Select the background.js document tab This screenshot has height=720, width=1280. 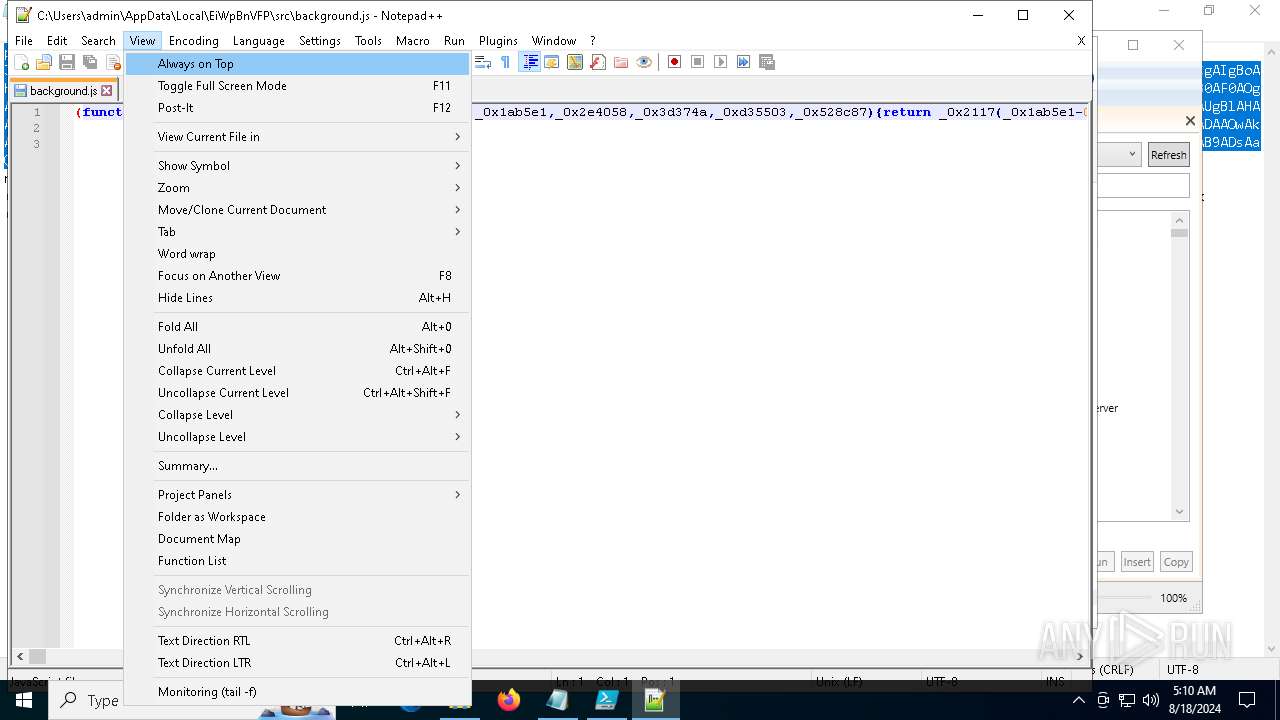(63, 90)
